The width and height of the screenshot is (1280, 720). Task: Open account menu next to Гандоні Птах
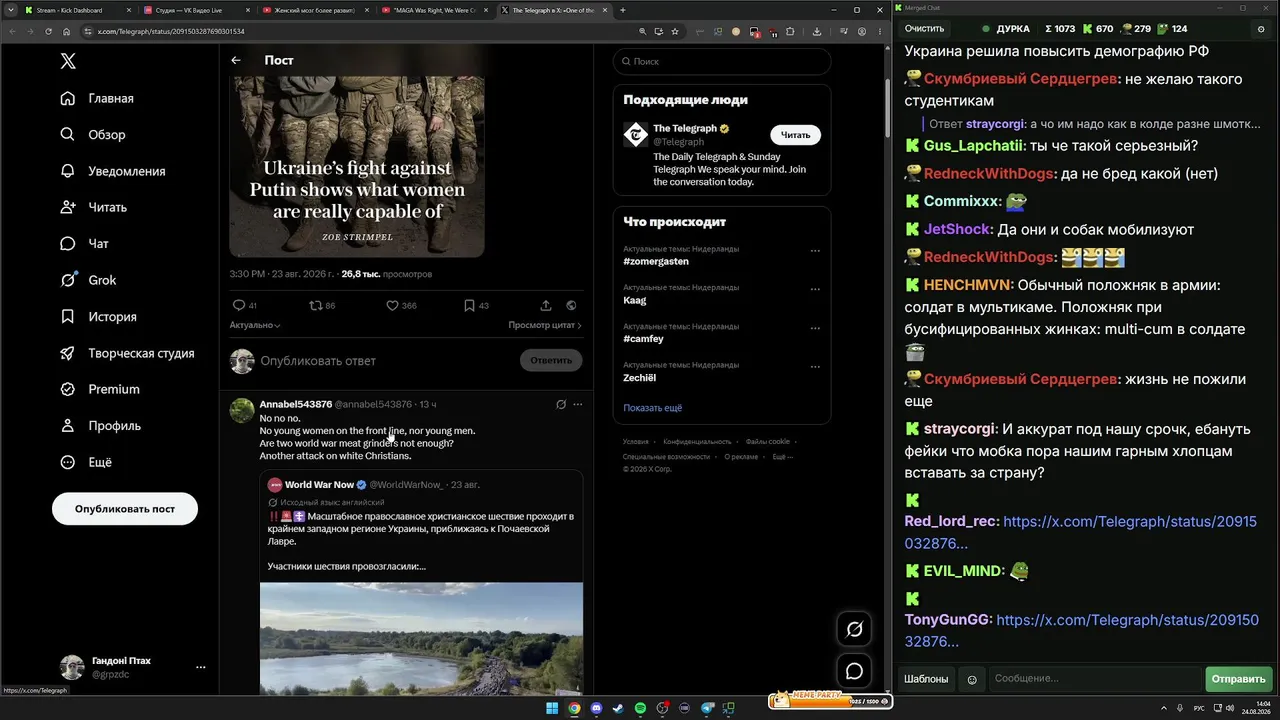[201, 667]
